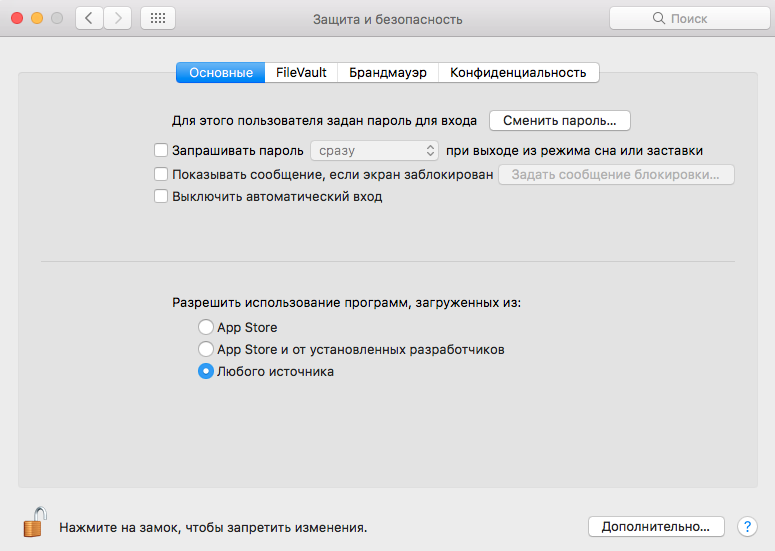This screenshot has width=775, height=551.
Task: Open help with question mark button
Action: coord(747,527)
